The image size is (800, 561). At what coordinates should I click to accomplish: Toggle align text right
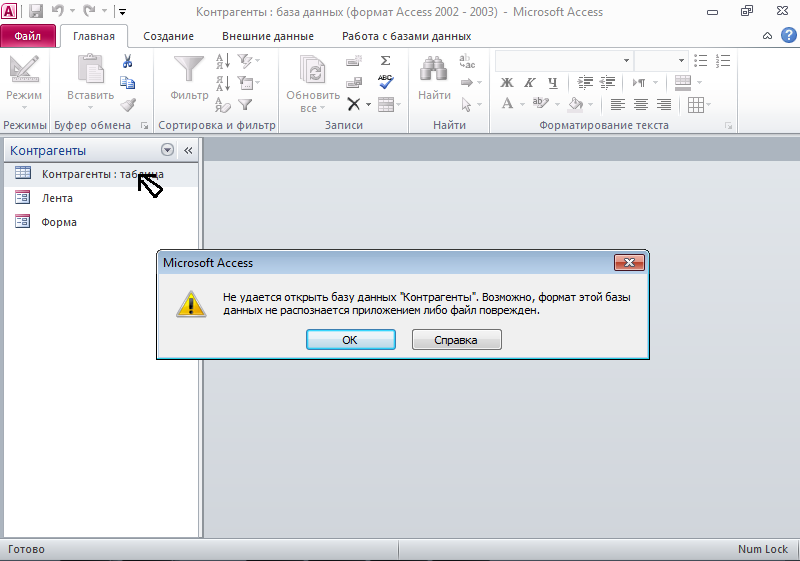coord(663,105)
